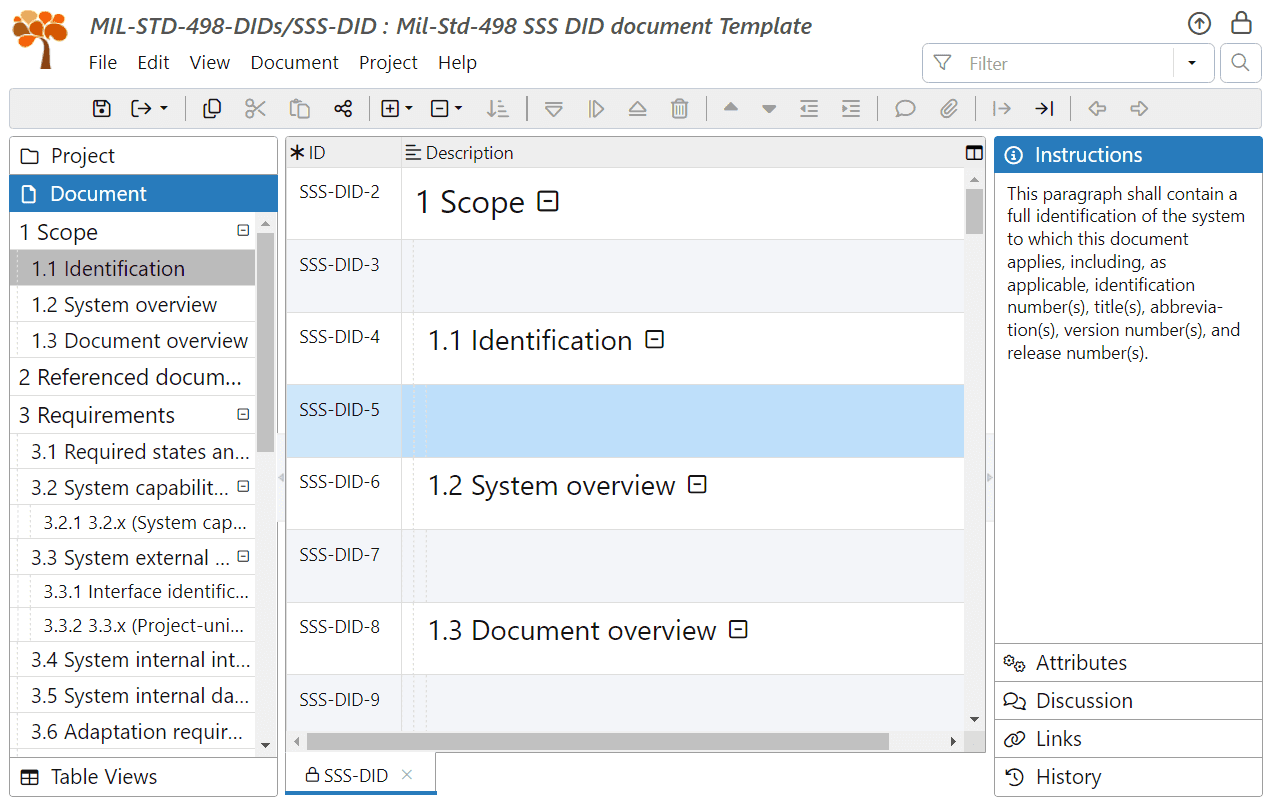
Task: Click the Indent icon
Action: pos(851,109)
